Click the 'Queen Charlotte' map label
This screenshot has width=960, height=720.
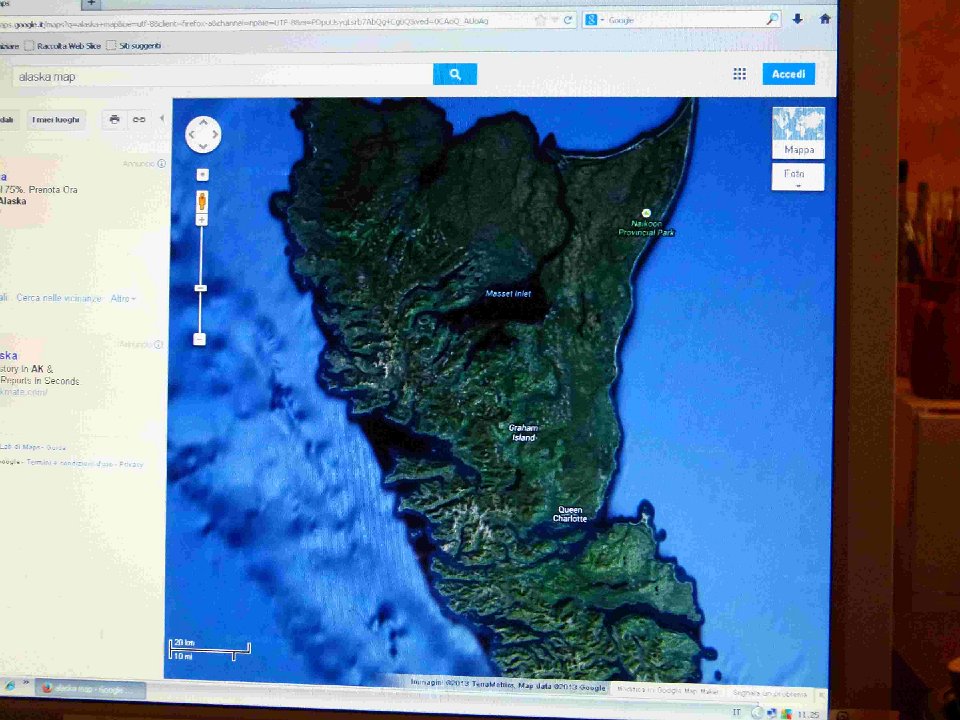coord(570,514)
